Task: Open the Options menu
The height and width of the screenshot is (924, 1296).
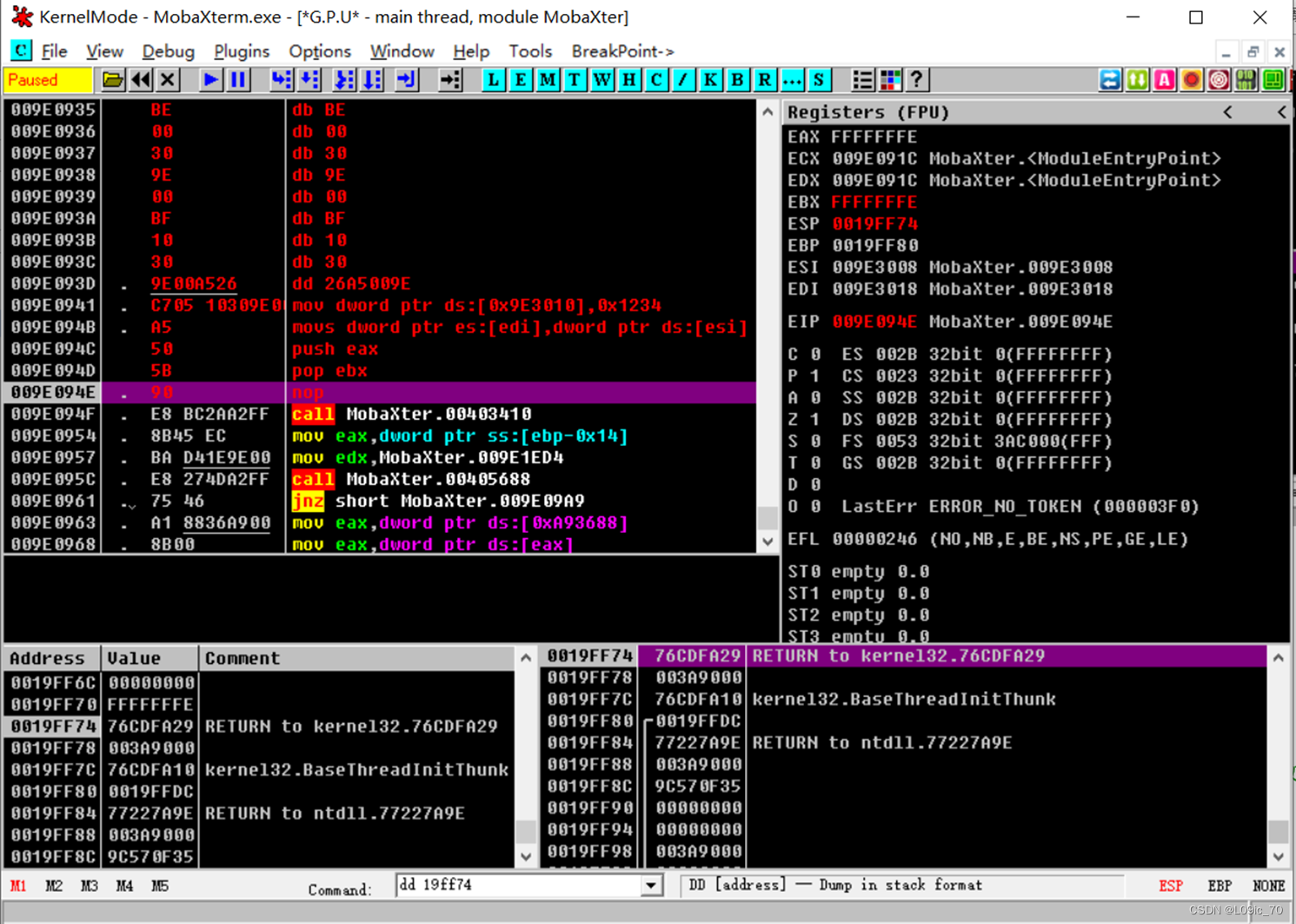Action: 320,51
